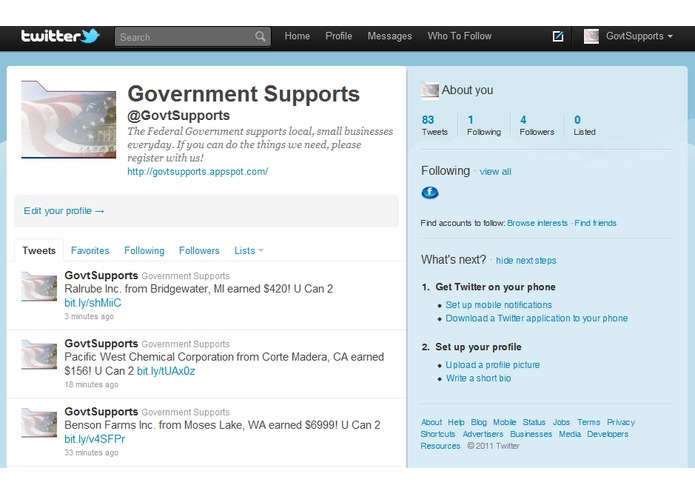Viewport: 695px width, 494px height.
Task: Click avatar beside the Pacific West Chemical tweet
Action: [39, 354]
